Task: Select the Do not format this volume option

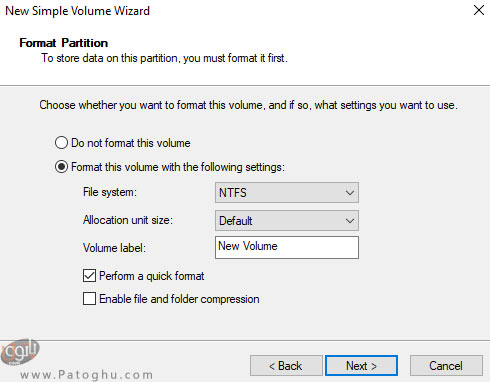Action: point(61,143)
